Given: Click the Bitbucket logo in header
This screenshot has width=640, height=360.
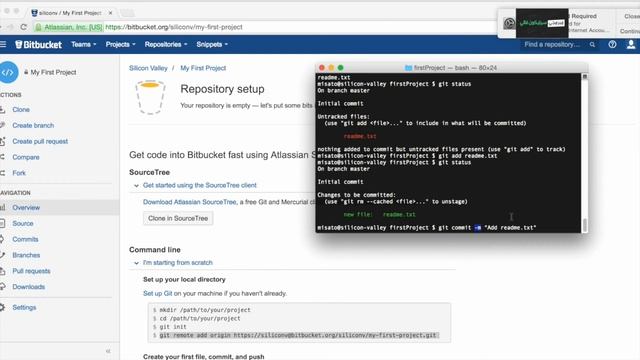Looking at the screenshot, I should point(38,44).
